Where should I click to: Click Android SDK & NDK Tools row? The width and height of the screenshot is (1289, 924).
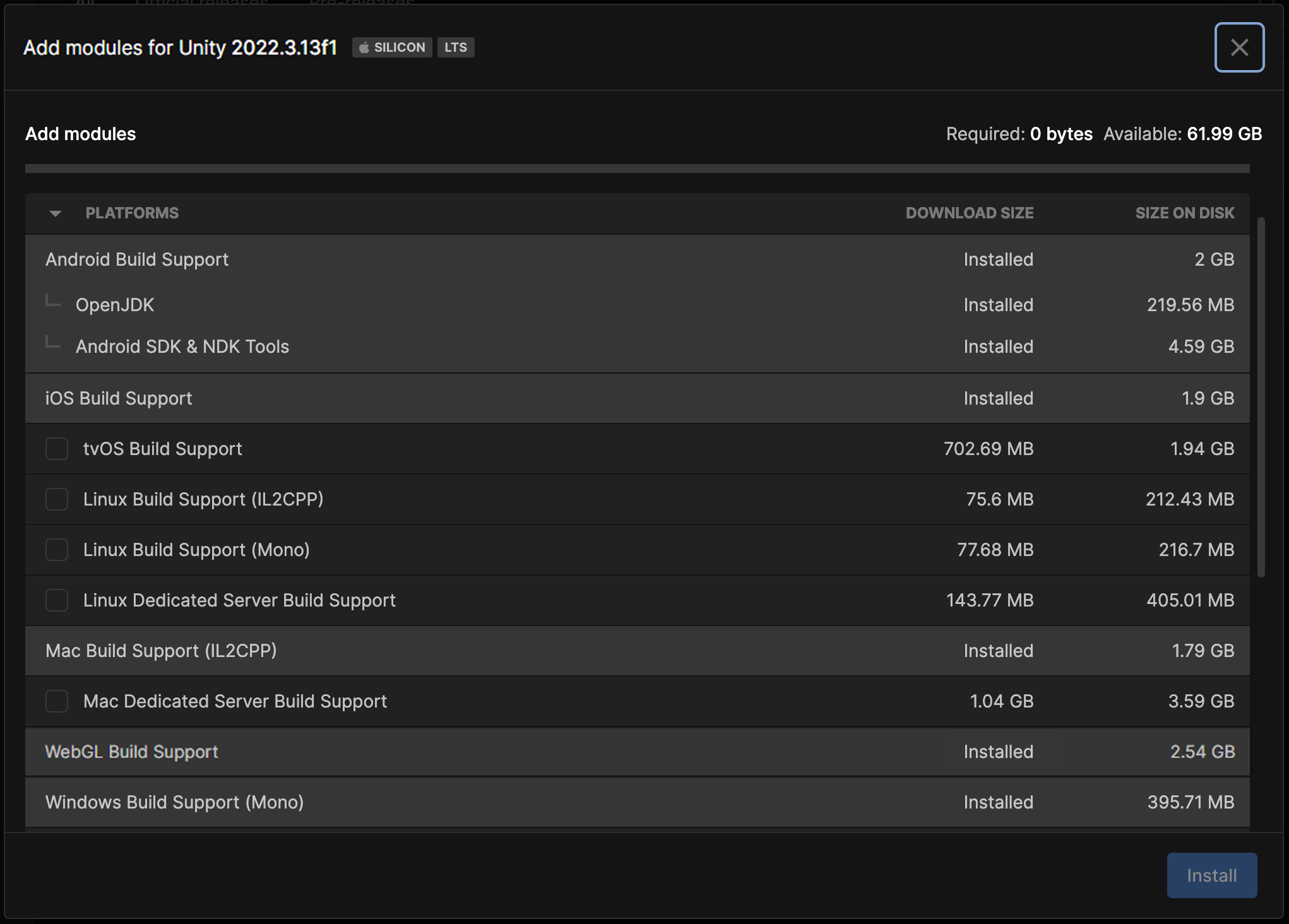pyautogui.click(x=182, y=346)
